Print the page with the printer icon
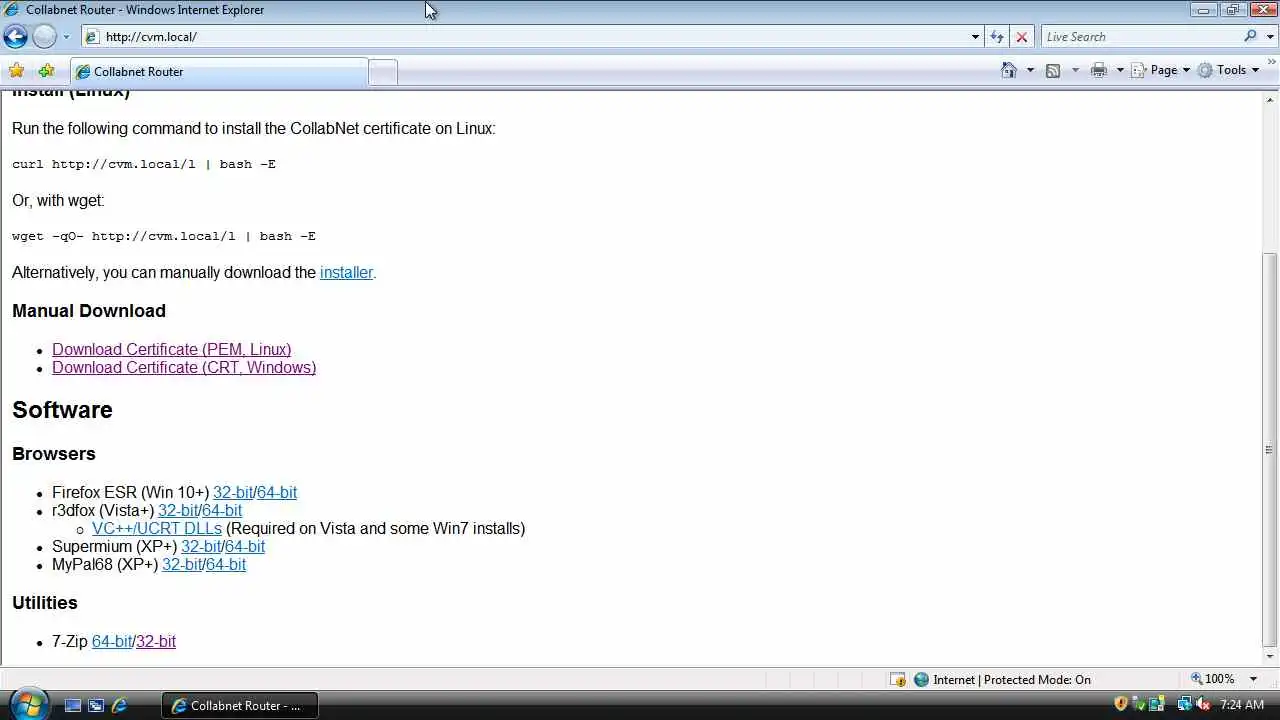The width and height of the screenshot is (1280, 720). point(1099,70)
